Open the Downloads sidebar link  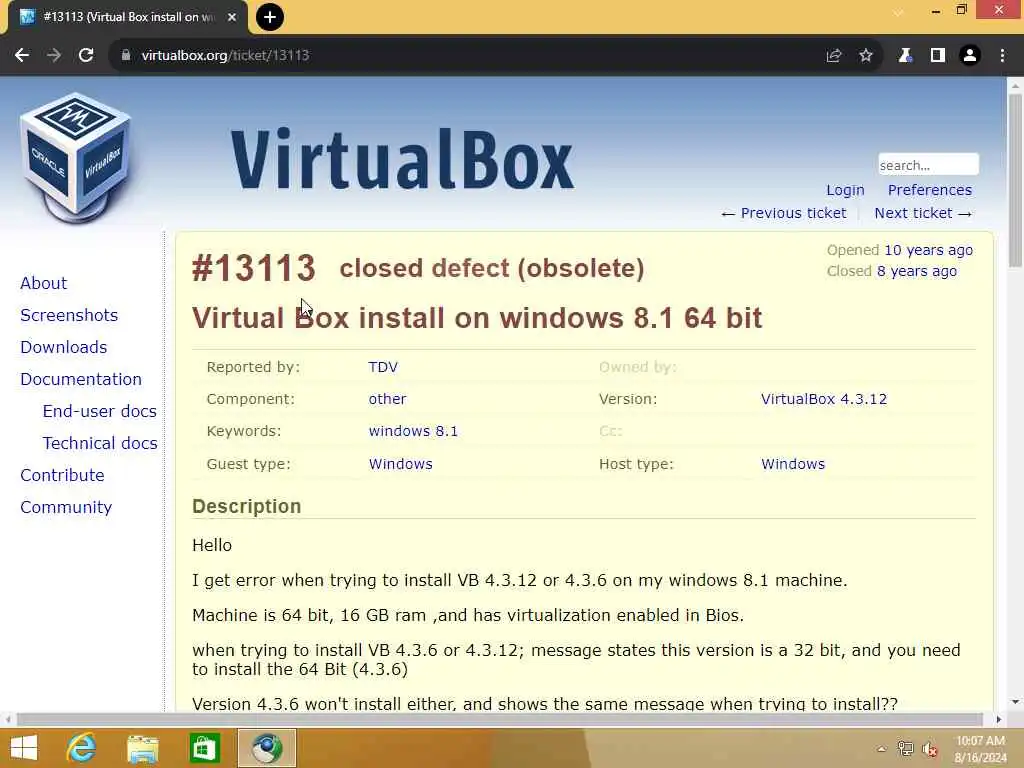(x=63, y=347)
